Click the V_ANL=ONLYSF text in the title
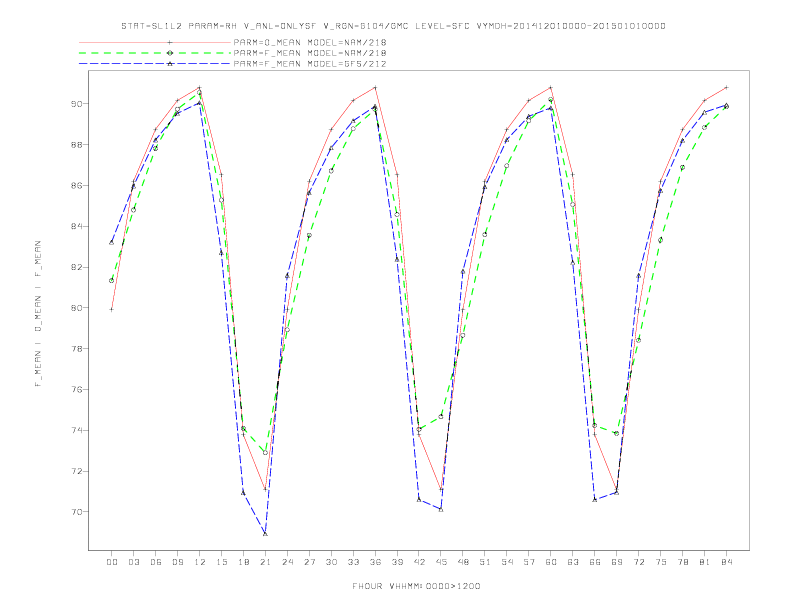 (x=279, y=26)
